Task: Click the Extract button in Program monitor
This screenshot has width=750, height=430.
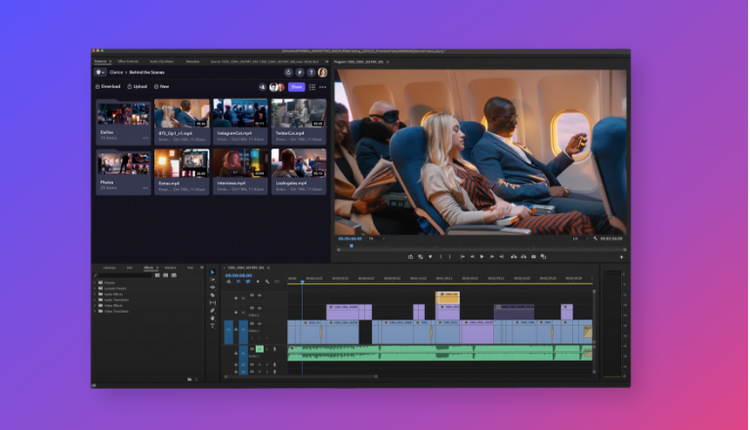Action: (523, 257)
